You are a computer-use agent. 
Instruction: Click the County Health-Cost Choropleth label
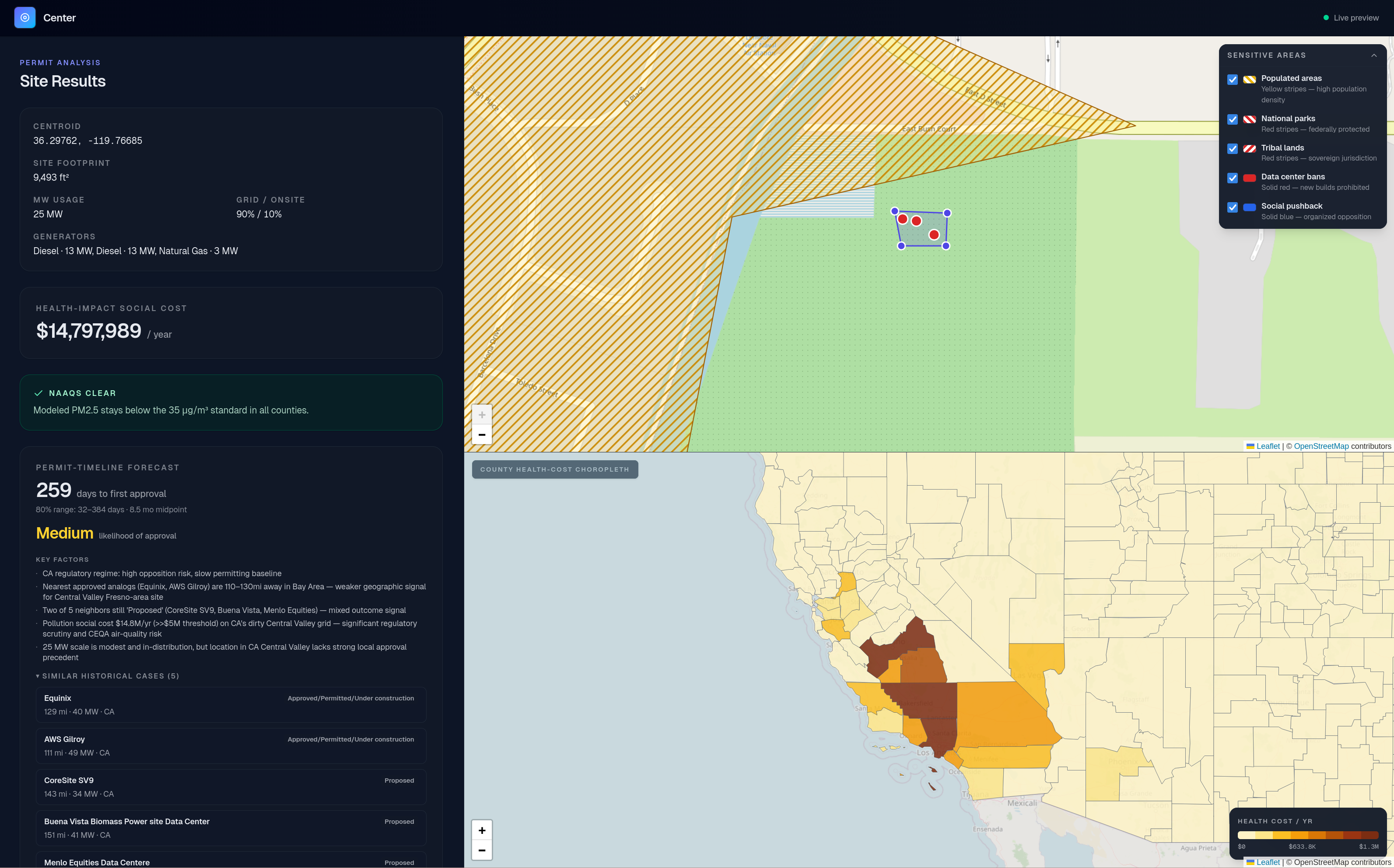pyautogui.click(x=555, y=469)
